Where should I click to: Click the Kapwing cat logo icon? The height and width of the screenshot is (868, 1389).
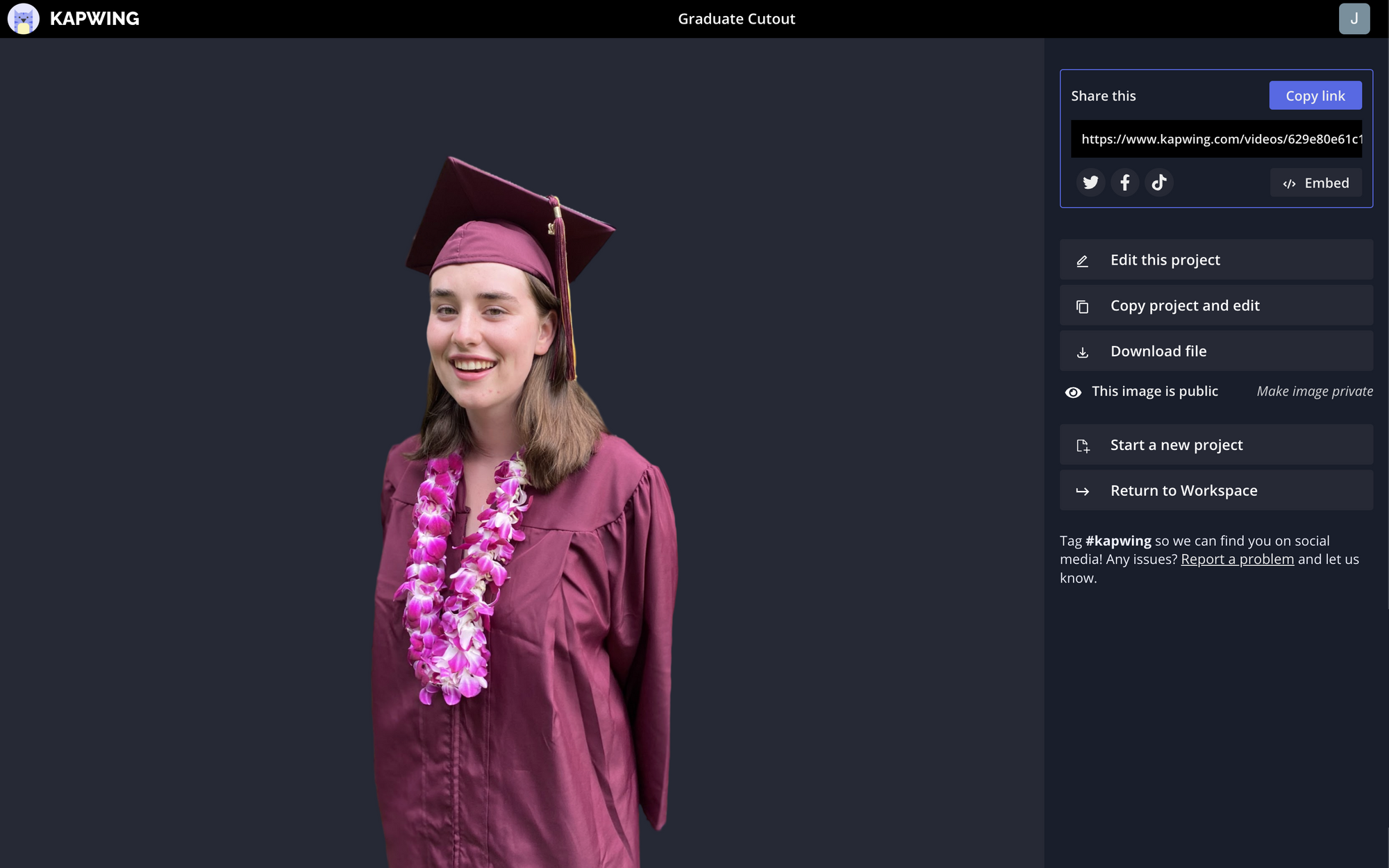click(23, 19)
